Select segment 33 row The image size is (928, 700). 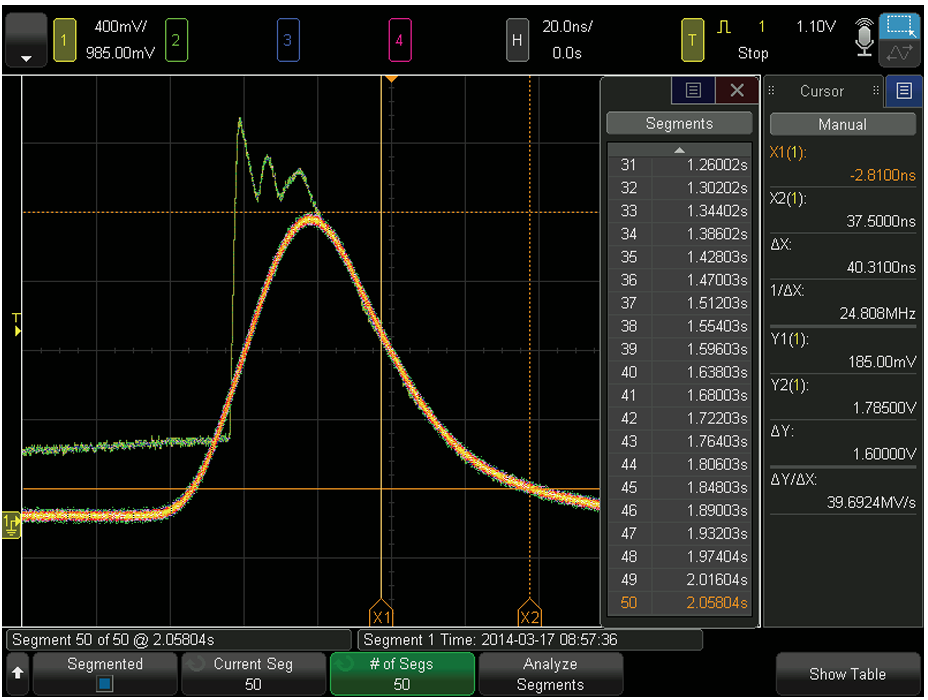pyautogui.click(x=679, y=211)
